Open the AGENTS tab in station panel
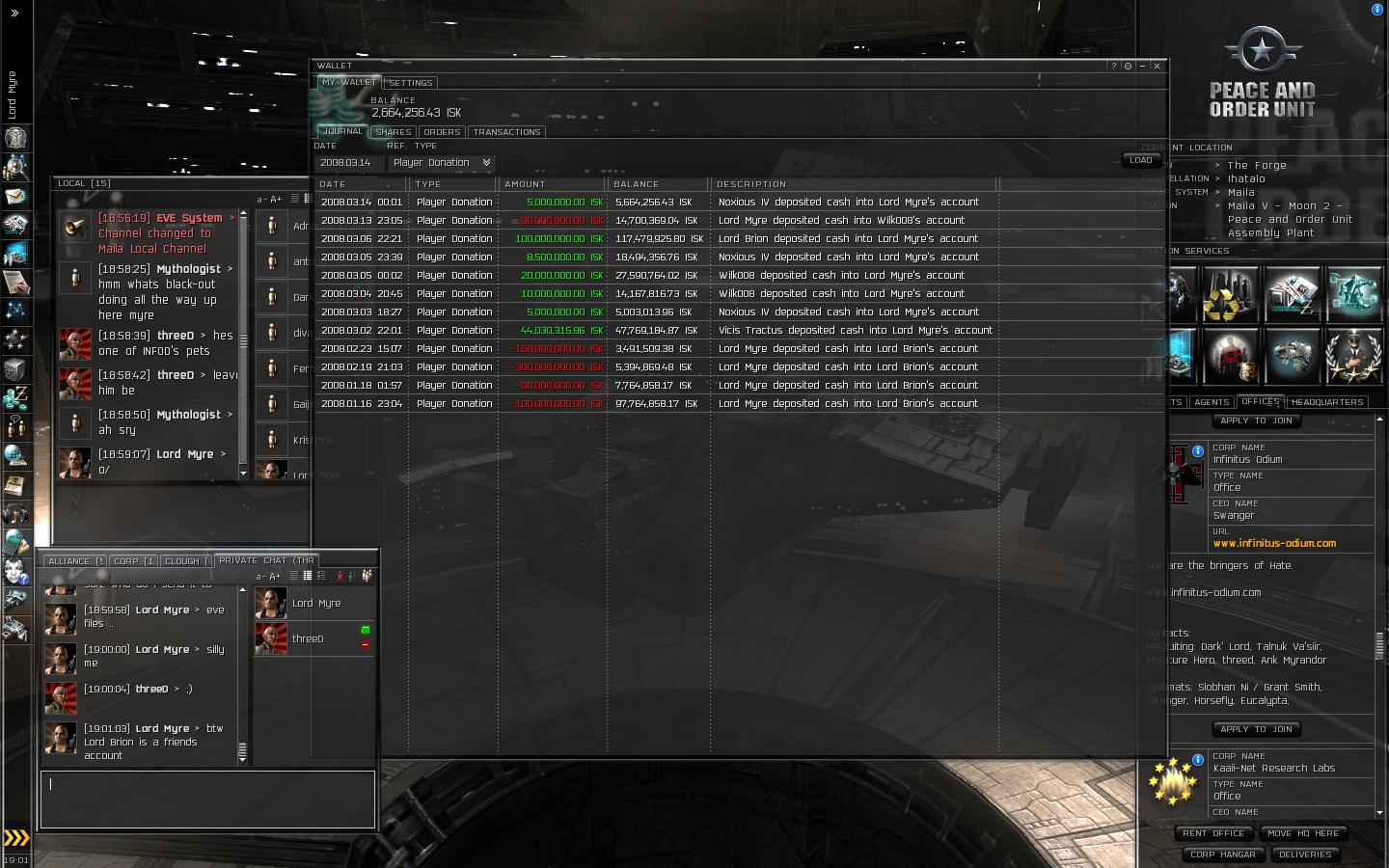Image resolution: width=1389 pixels, height=868 pixels. [x=1212, y=402]
